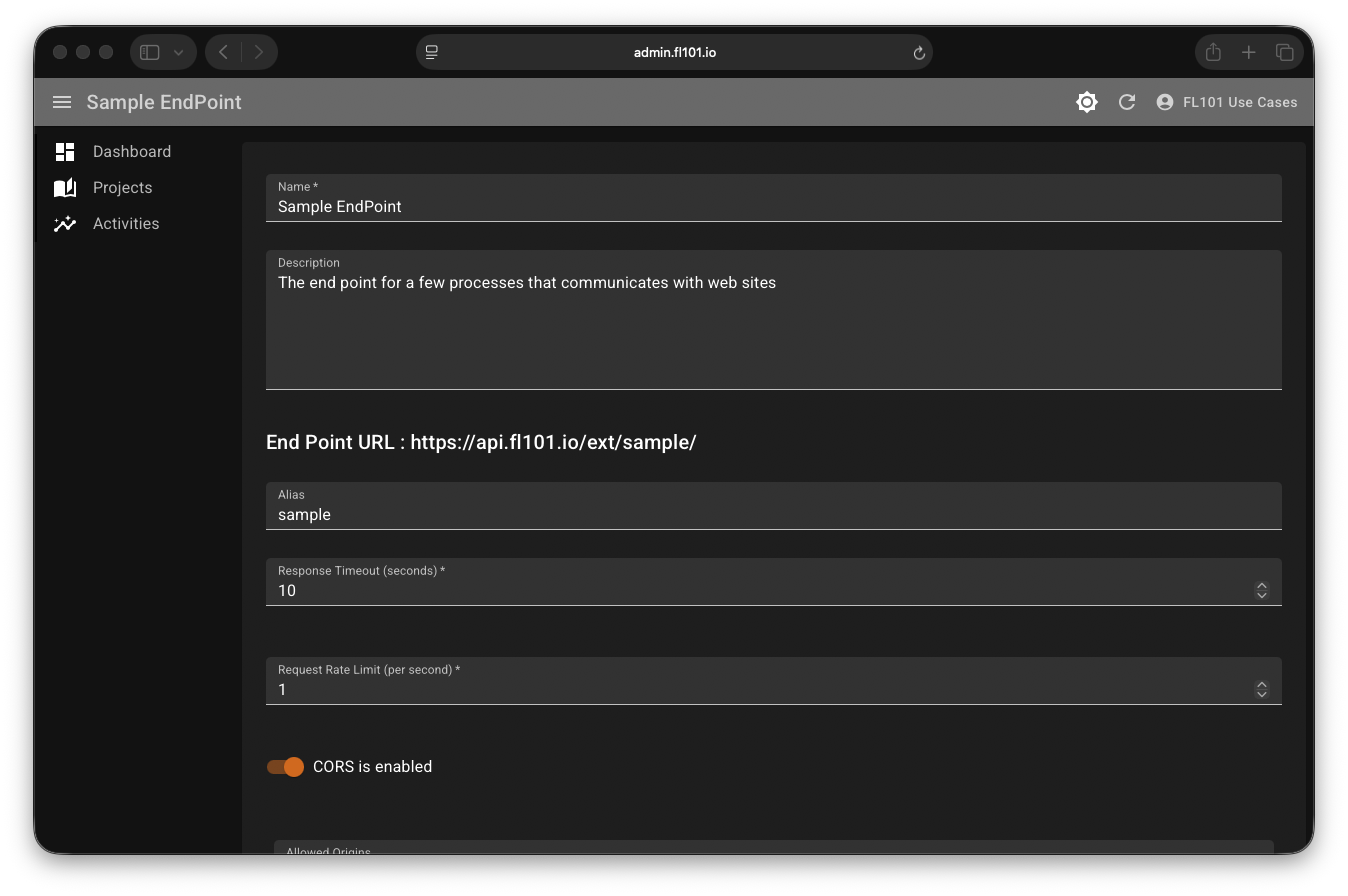Click in the Description text area
Viewport: 1348px width, 896px height.
[x=772, y=328]
